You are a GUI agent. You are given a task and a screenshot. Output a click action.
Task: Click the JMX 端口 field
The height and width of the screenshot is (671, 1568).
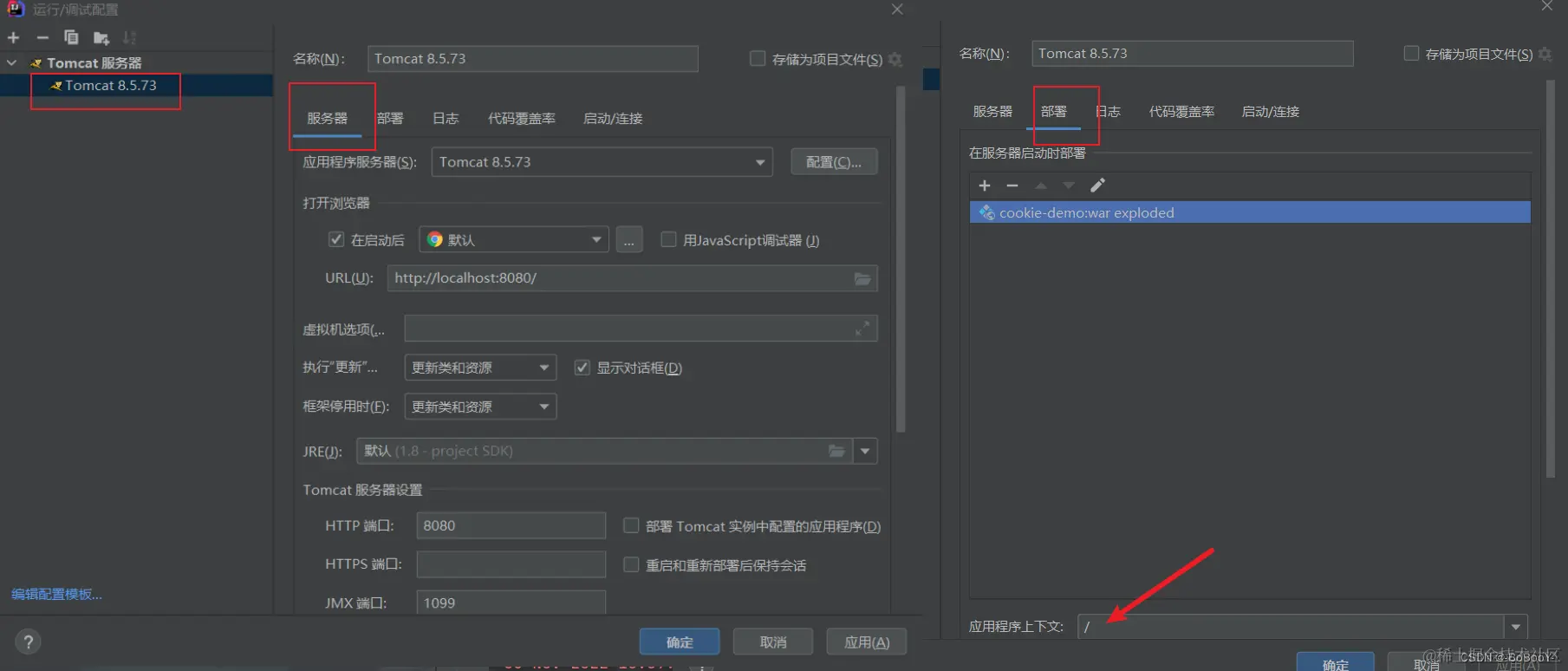511,603
